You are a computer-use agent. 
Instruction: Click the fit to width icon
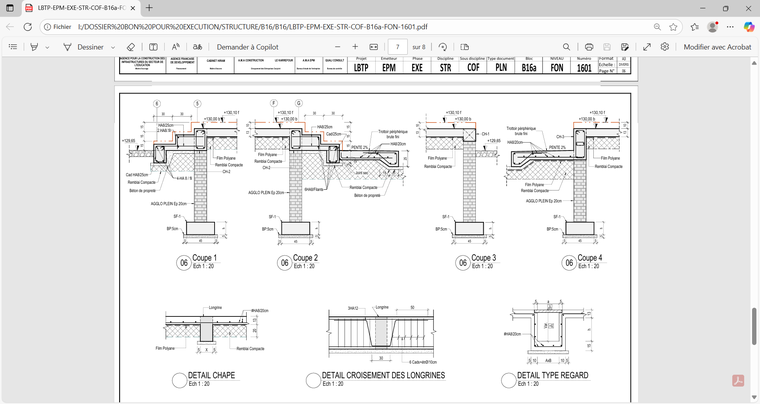click(374, 47)
